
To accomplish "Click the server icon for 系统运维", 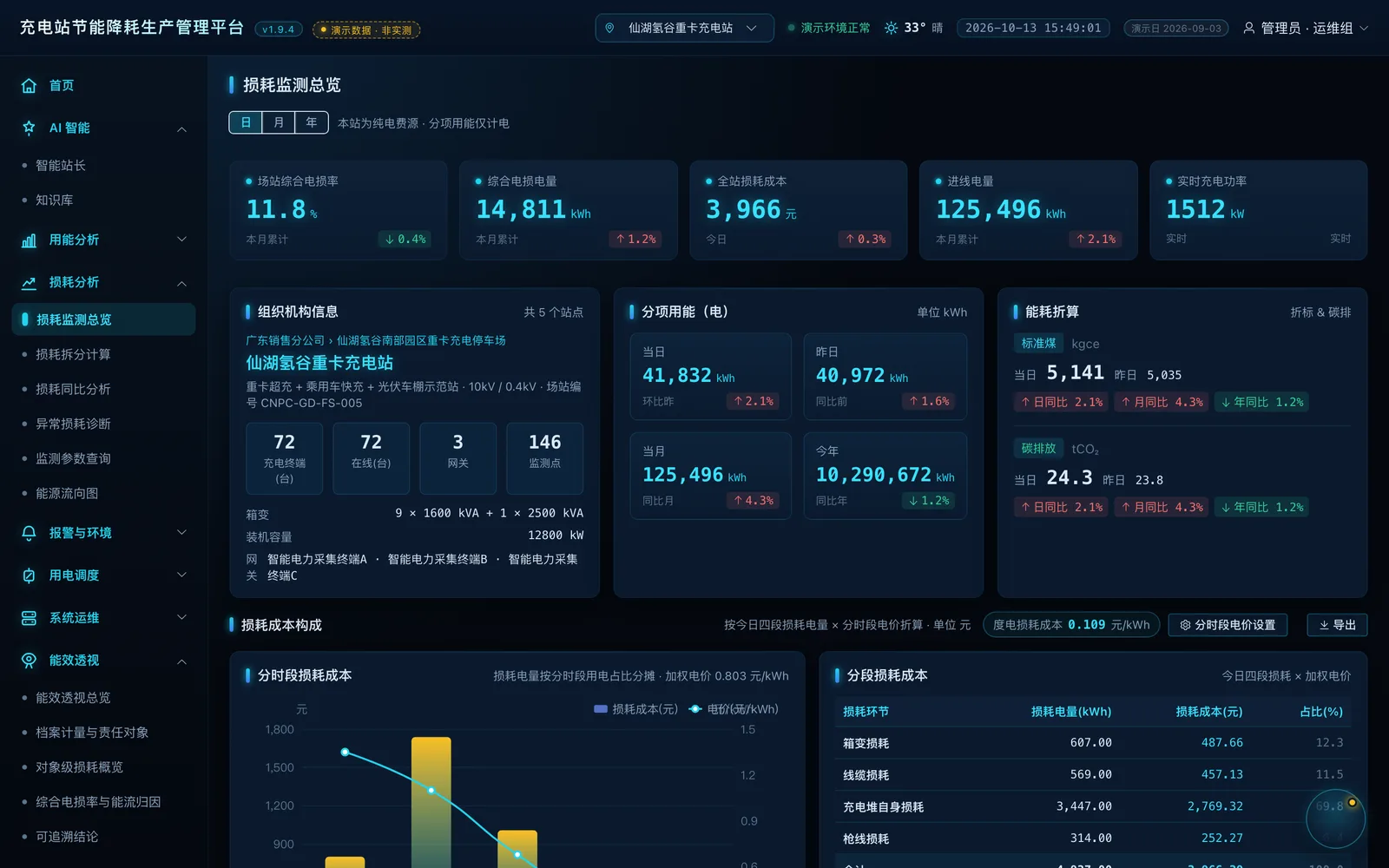I will pos(29,618).
